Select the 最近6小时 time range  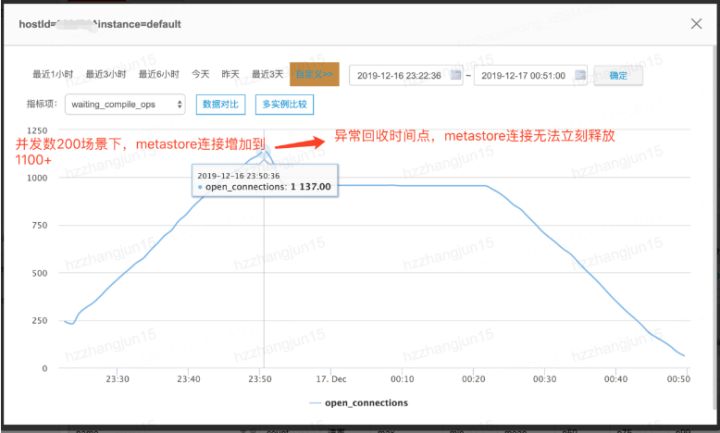coord(159,75)
